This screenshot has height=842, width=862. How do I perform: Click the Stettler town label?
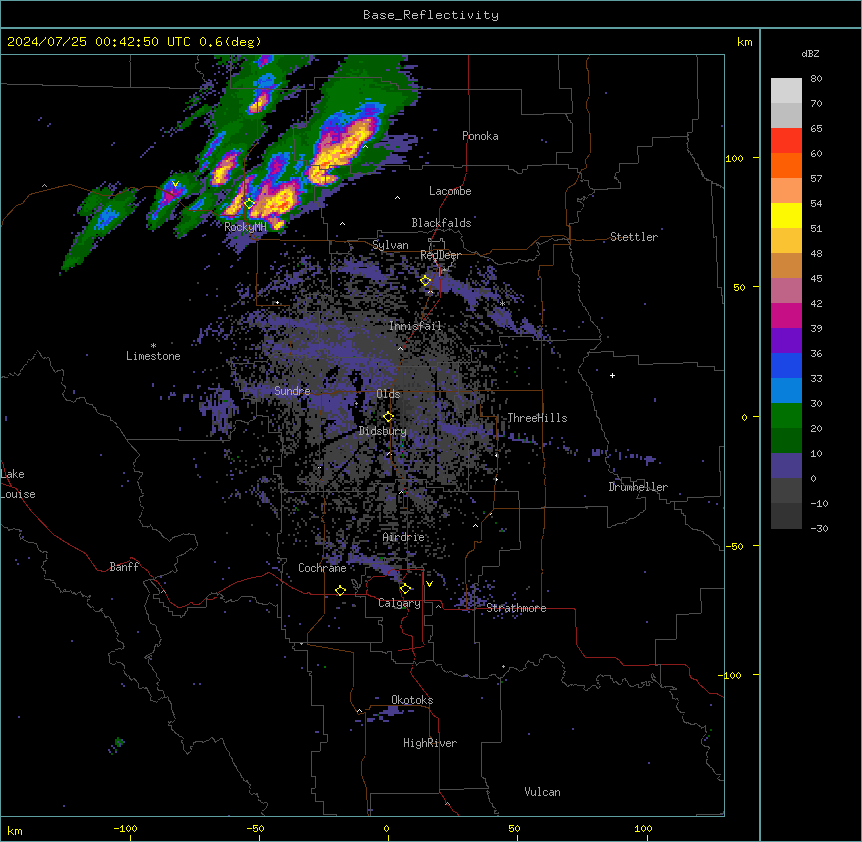click(634, 237)
